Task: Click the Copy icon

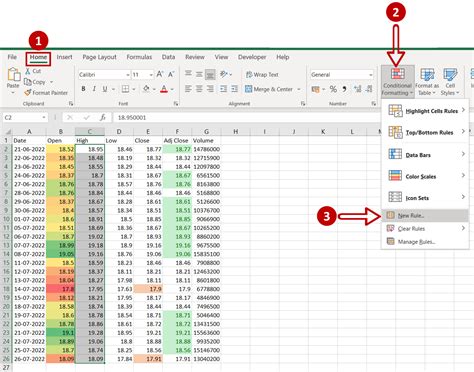Action: click(x=28, y=82)
